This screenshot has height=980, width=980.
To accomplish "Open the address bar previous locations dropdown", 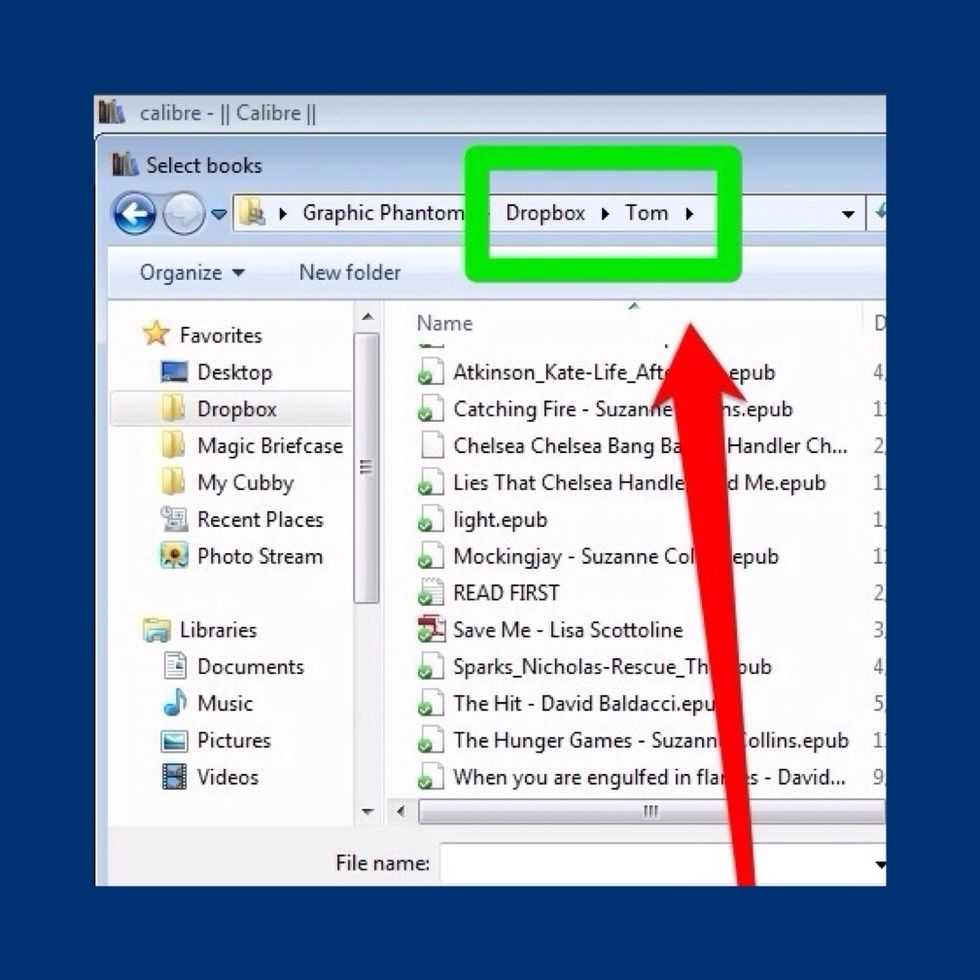I will click(848, 214).
